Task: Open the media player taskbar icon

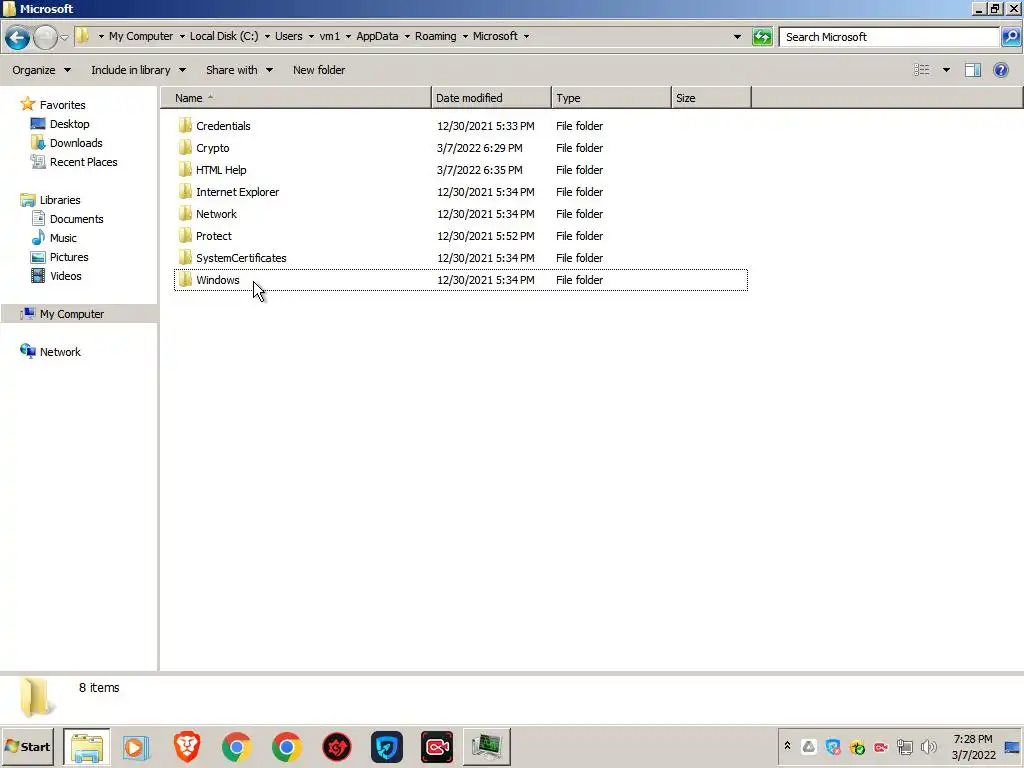Action: [136, 747]
